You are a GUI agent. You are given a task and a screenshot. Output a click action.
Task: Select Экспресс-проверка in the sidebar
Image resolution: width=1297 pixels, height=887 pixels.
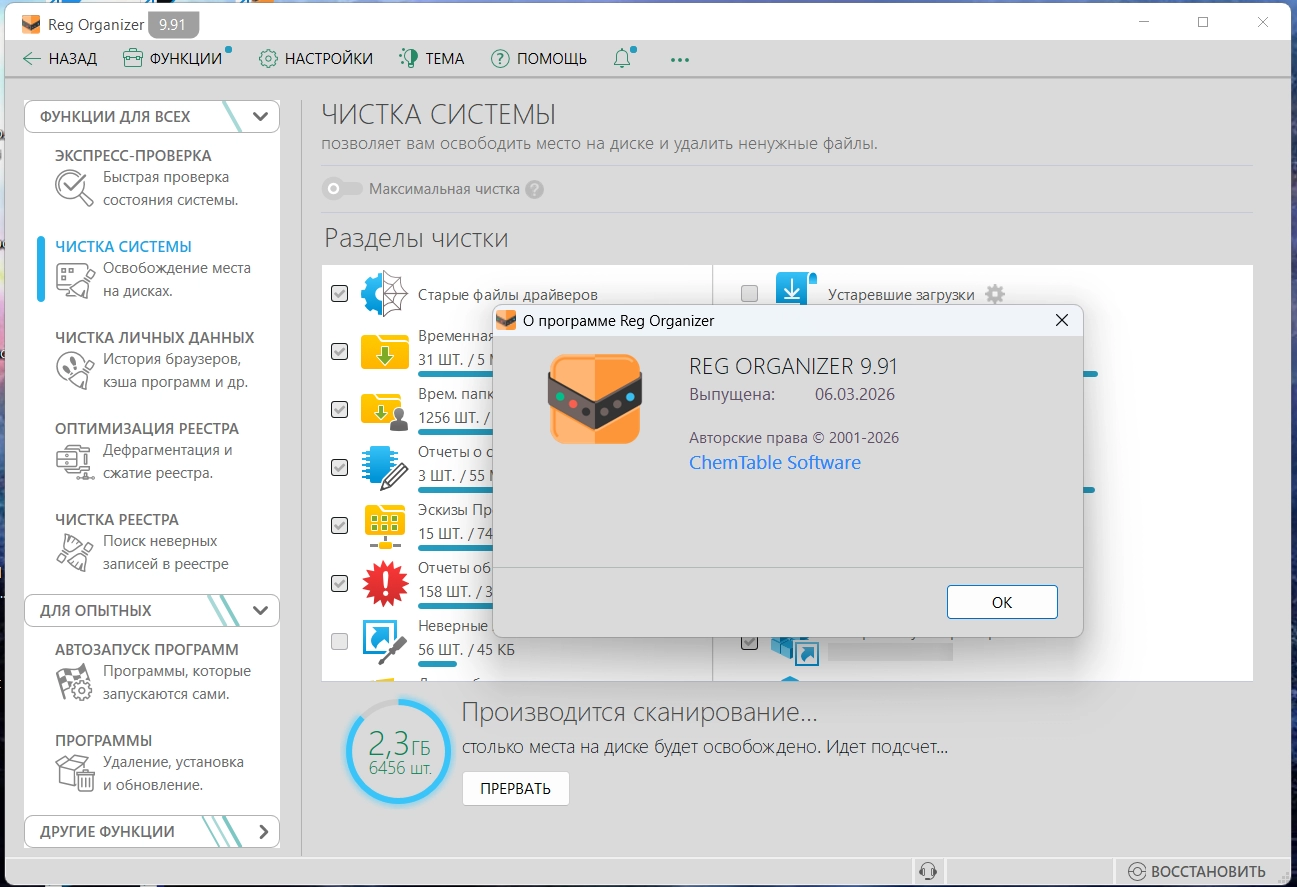click(154, 178)
